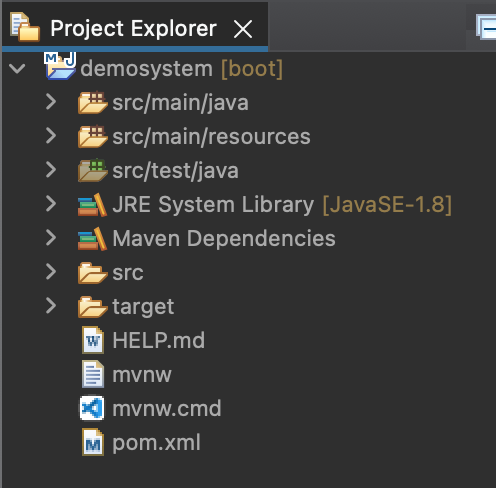The image size is (496, 488).
Task: Click the mvnw text file icon
Action: [x=93, y=374]
